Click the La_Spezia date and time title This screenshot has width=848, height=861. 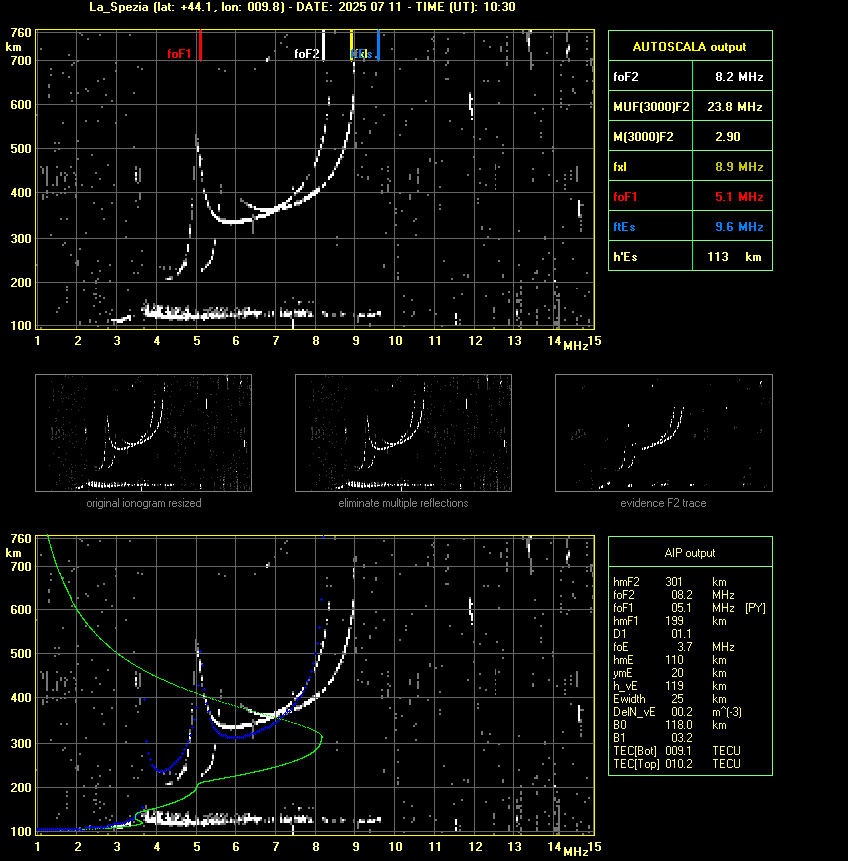(302, 7)
